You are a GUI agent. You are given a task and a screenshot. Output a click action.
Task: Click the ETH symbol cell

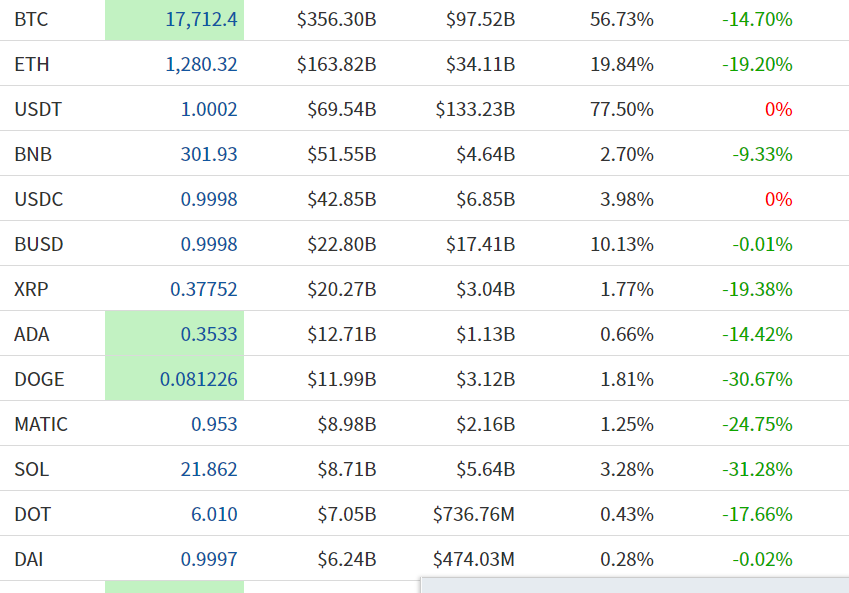32,64
